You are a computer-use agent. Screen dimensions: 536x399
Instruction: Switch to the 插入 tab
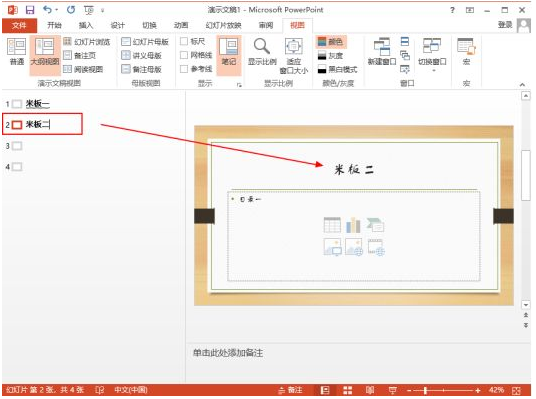(85, 25)
